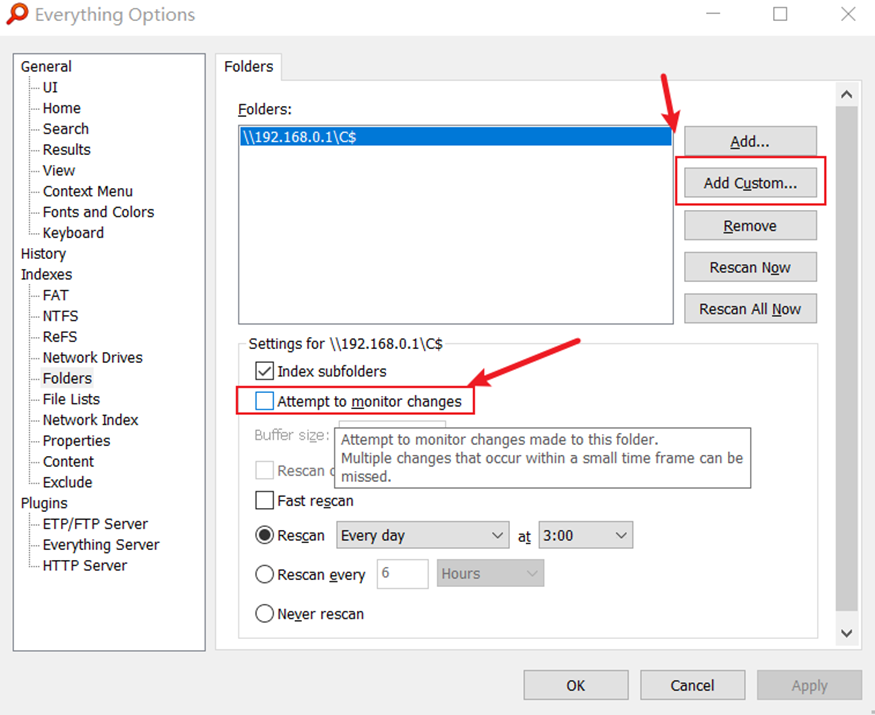Select General in the options tree
Viewport: 875px width, 715px height.
coord(46,66)
